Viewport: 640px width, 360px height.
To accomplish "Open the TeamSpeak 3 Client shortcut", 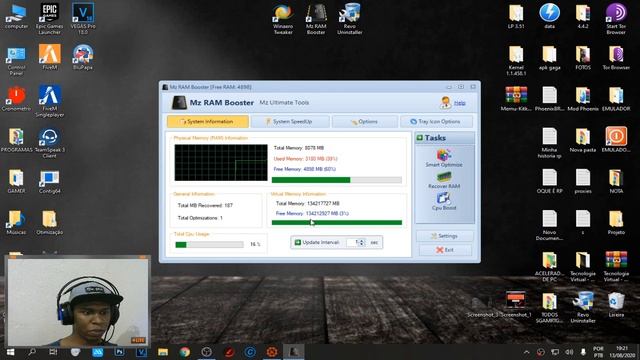I will click(49, 142).
